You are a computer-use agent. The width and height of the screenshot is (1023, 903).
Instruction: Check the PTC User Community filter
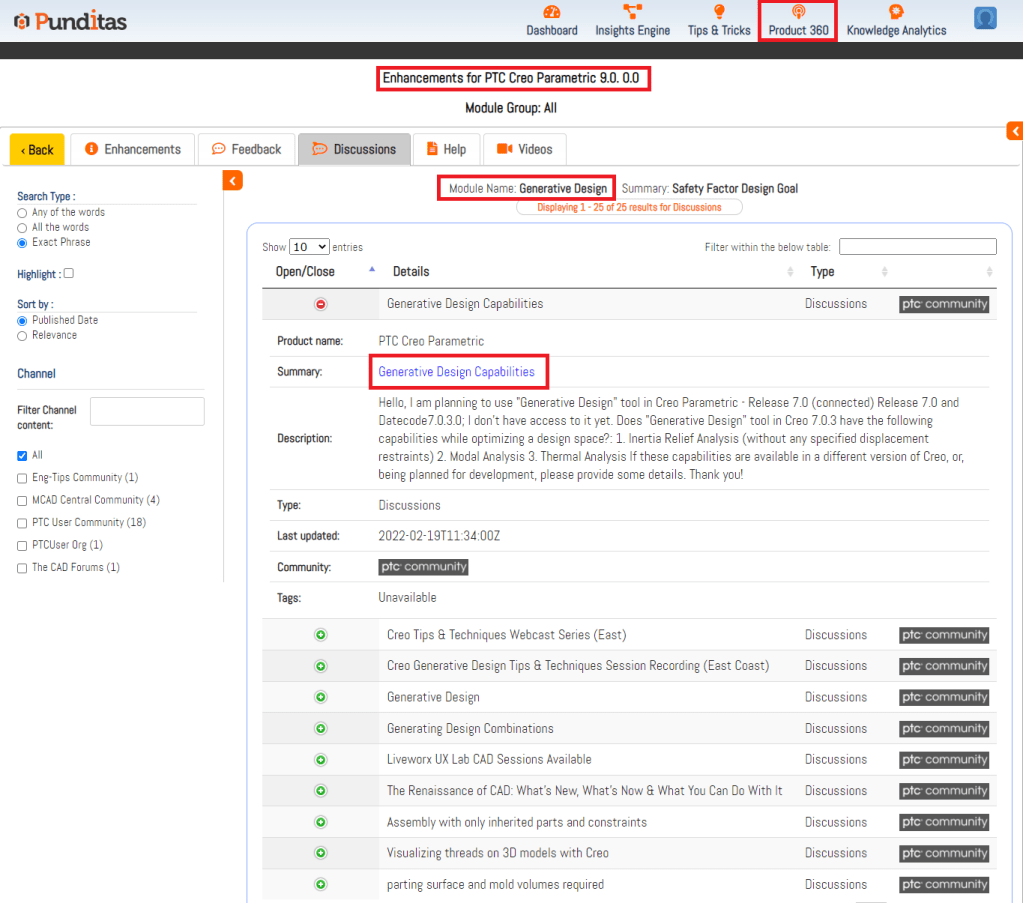(x=22, y=523)
